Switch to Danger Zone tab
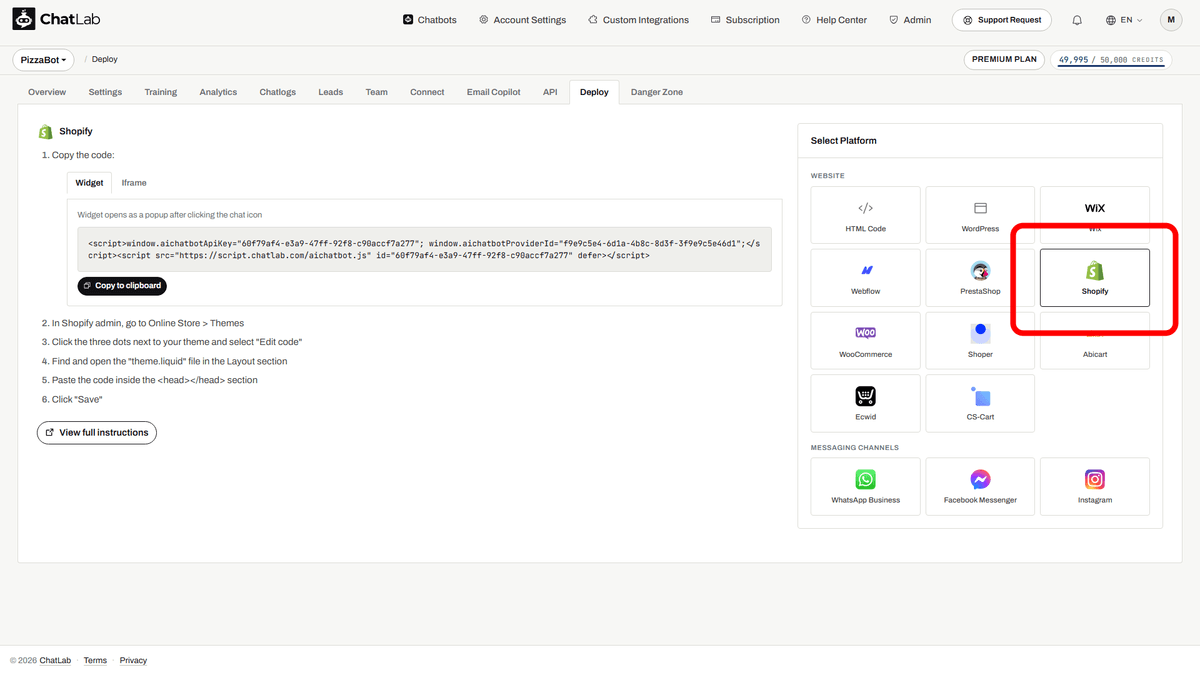Screen dimensions: 1200x675 (x=657, y=92)
